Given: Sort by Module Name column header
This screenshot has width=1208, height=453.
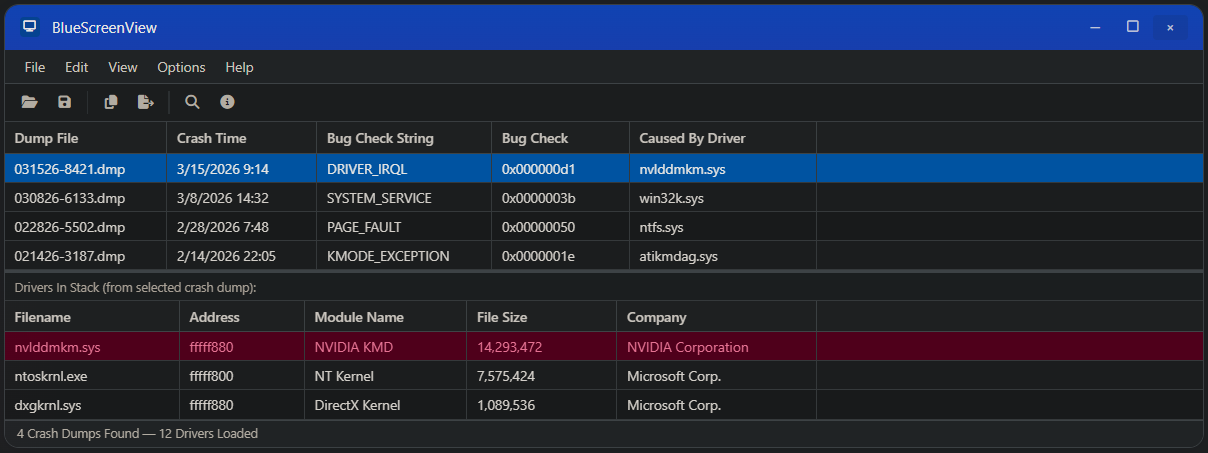Looking at the screenshot, I should pyautogui.click(x=386, y=317).
